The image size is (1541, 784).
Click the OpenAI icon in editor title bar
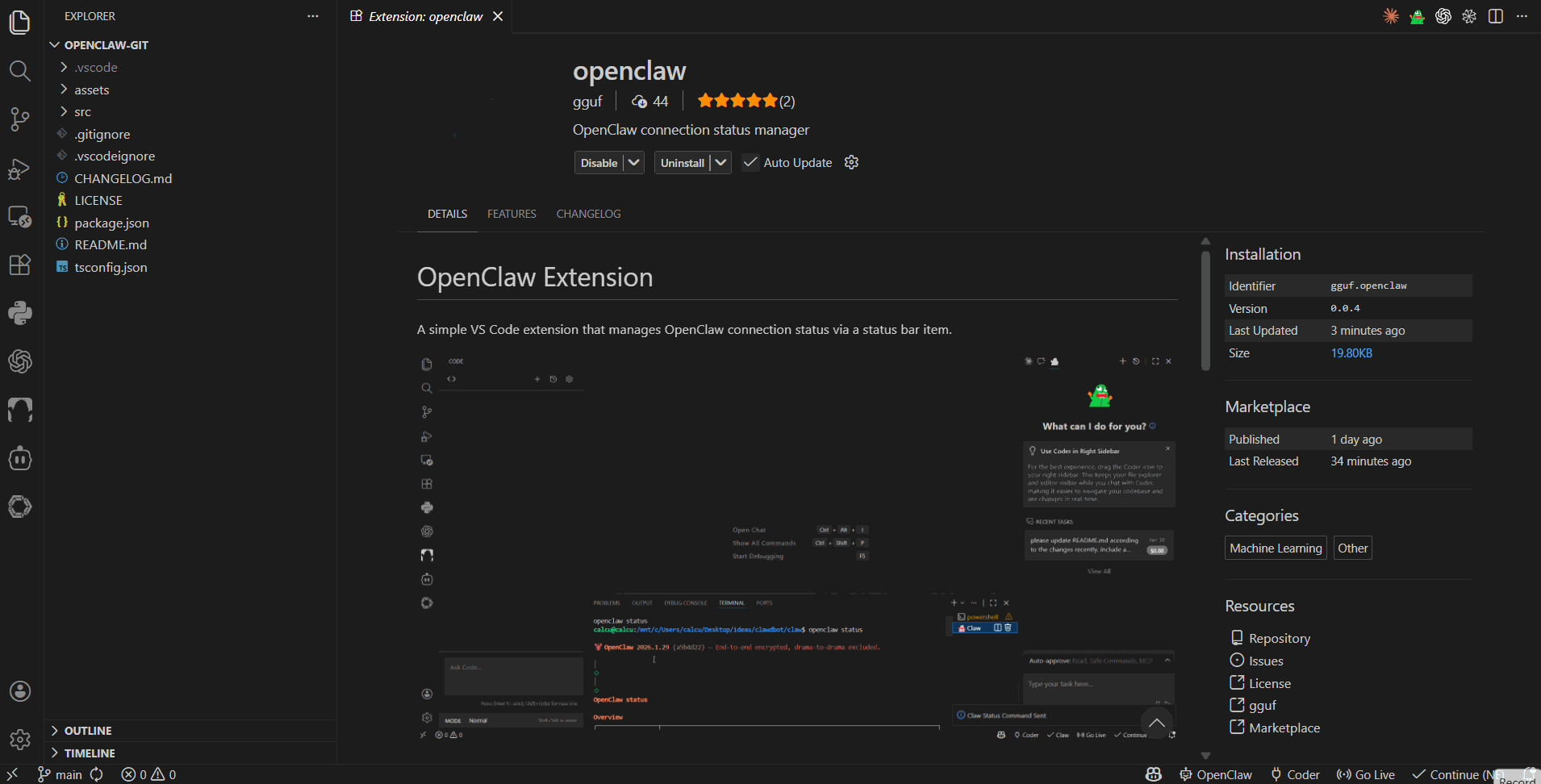[1443, 16]
